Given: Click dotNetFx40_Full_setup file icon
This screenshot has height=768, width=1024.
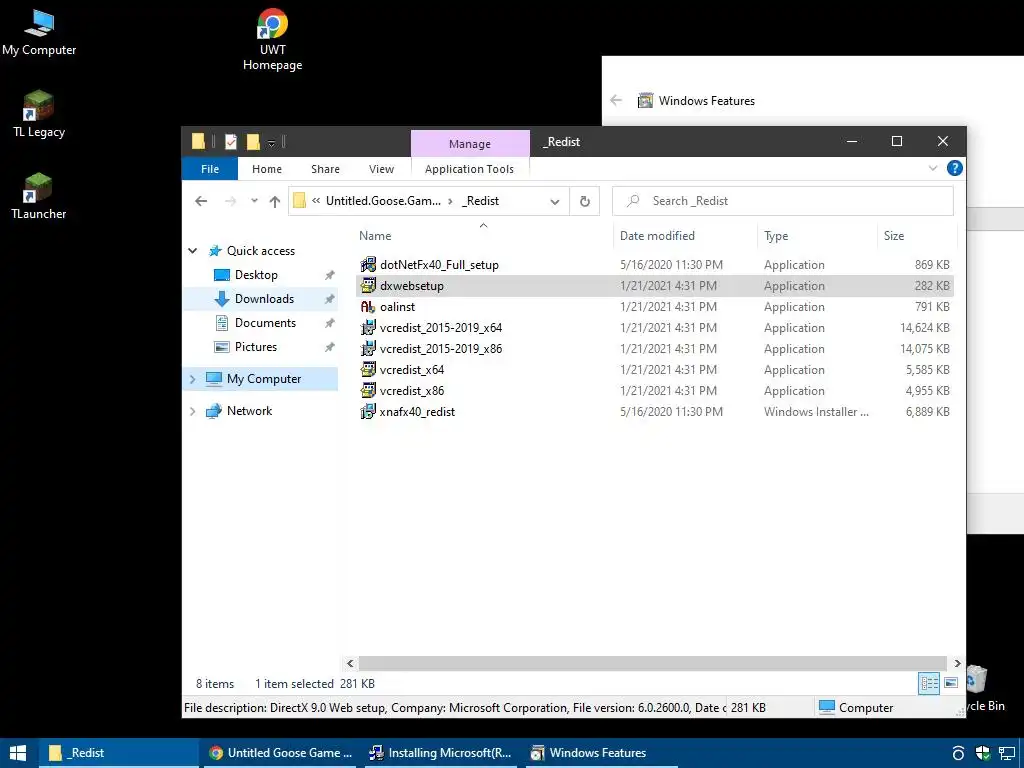Looking at the screenshot, I should pos(368,264).
